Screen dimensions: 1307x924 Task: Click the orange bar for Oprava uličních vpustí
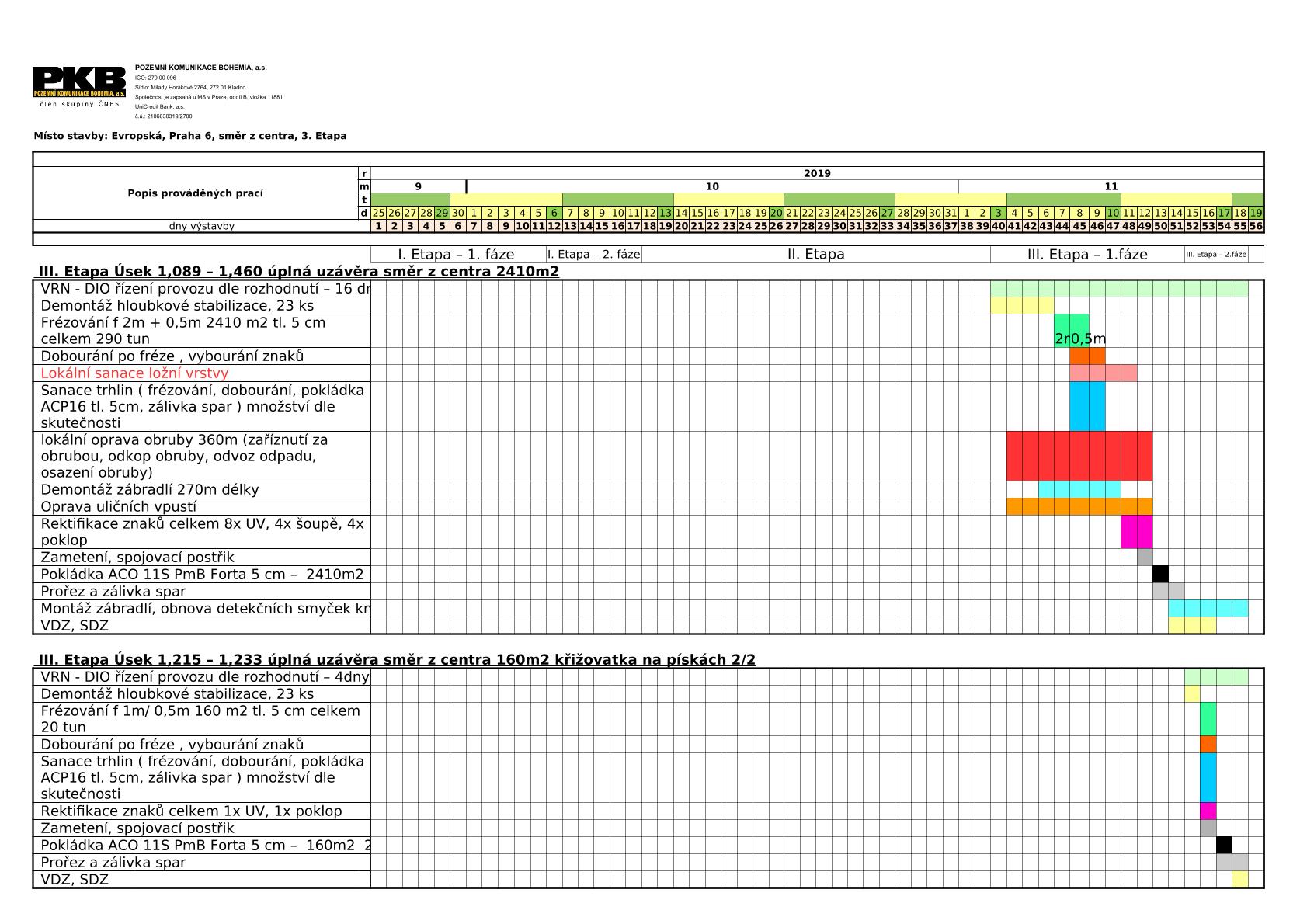tap(1079, 507)
